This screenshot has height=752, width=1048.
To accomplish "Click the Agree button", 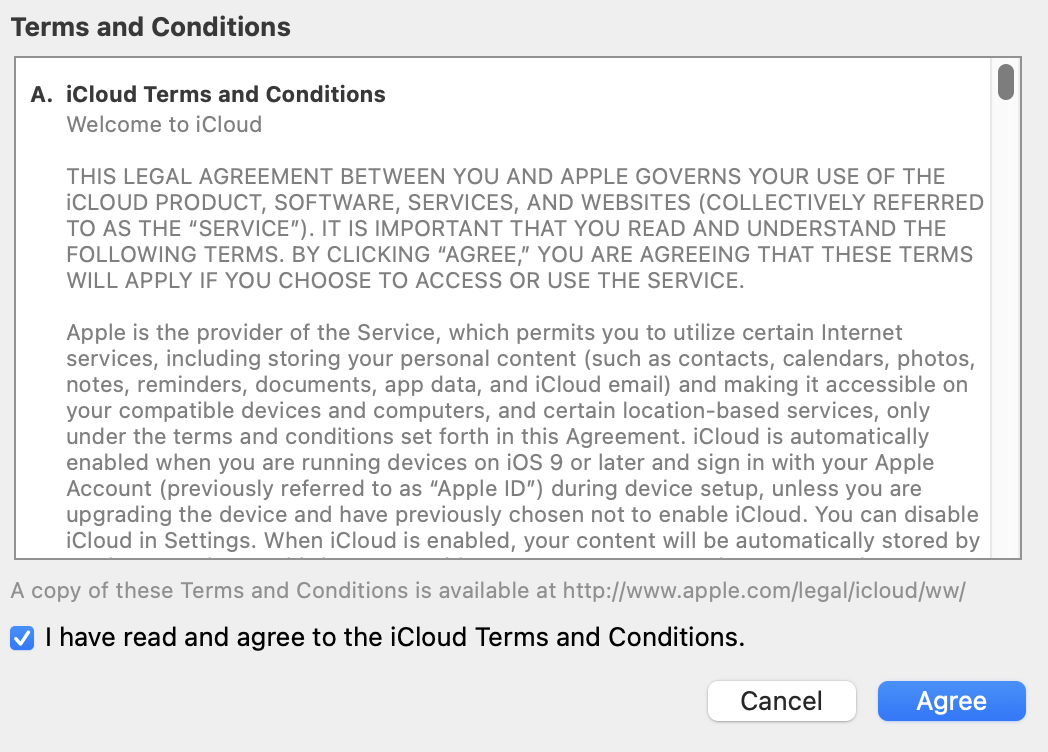I will pyautogui.click(x=951, y=701).
